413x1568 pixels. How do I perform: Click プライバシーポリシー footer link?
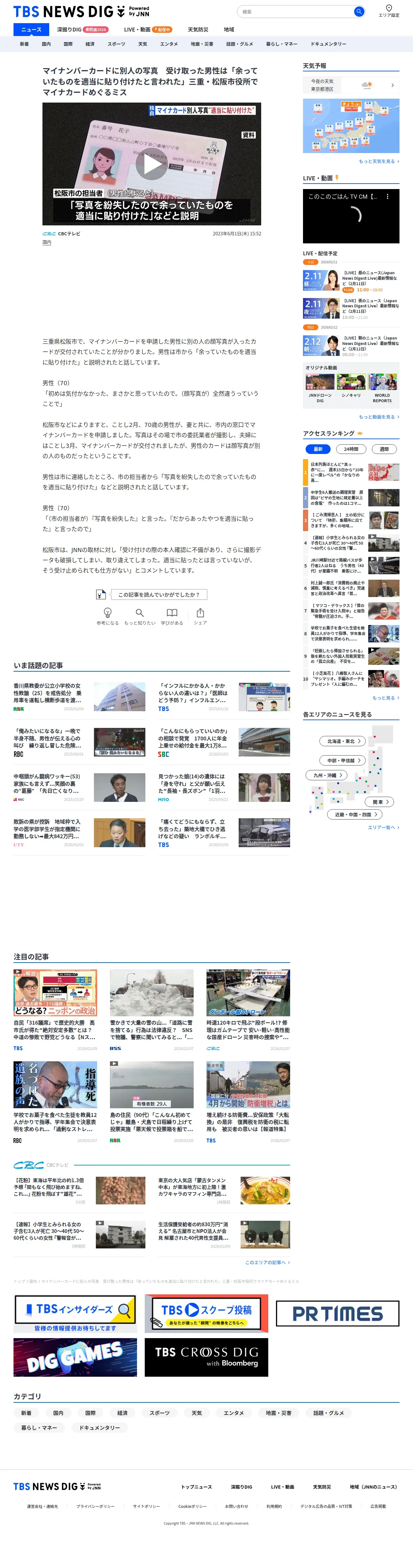[96, 1507]
